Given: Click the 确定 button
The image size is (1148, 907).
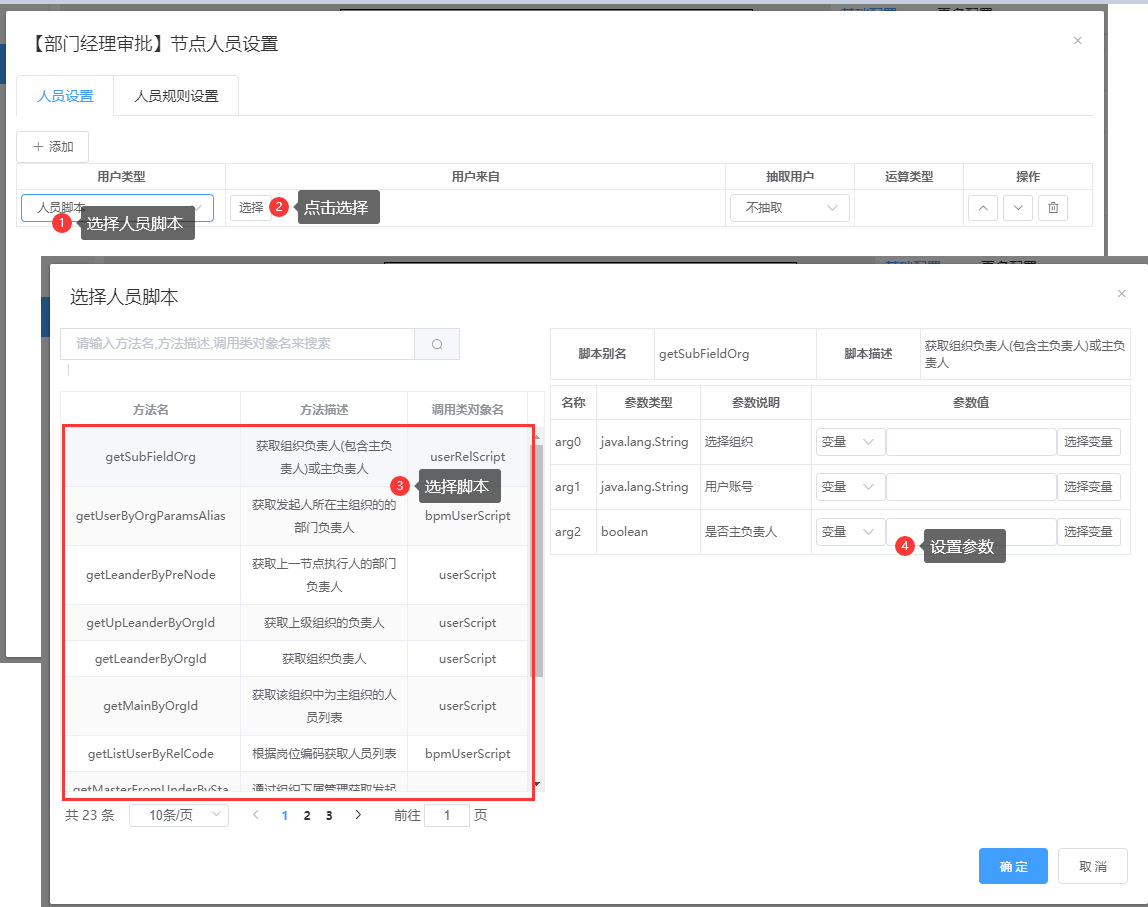Looking at the screenshot, I should tap(1012, 866).
